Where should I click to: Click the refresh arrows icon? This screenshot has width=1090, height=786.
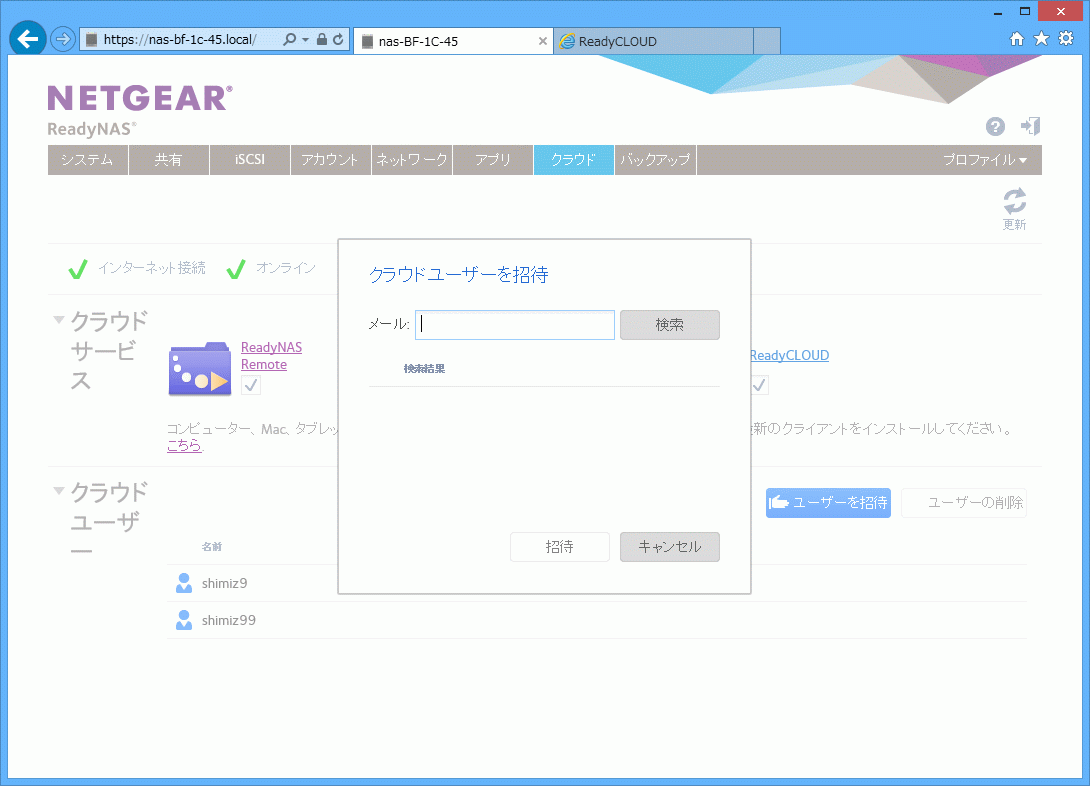pyautogui.click(x=1014, y=201)
